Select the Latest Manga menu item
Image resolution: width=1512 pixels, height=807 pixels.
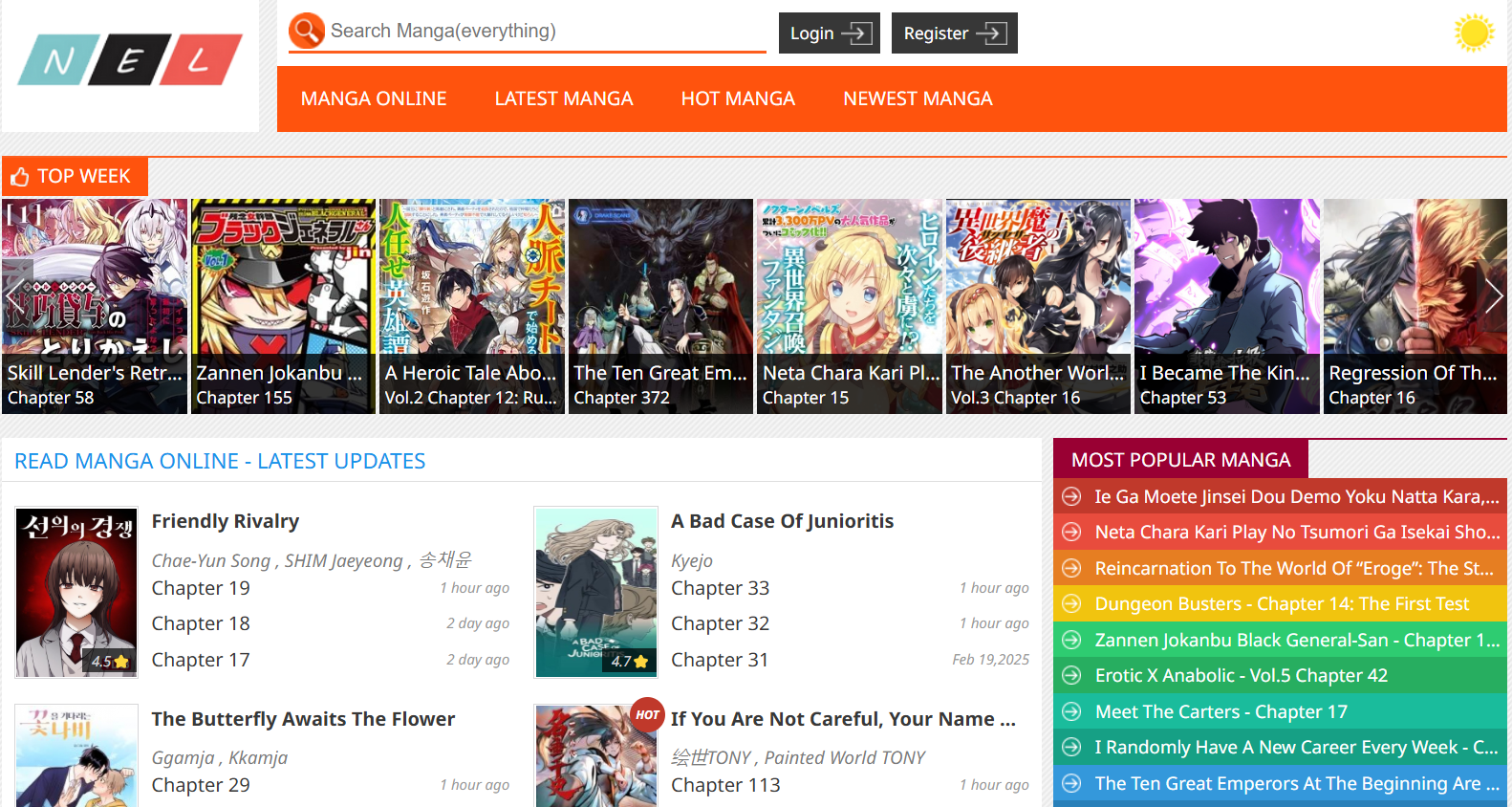click(x=564, y=98)
